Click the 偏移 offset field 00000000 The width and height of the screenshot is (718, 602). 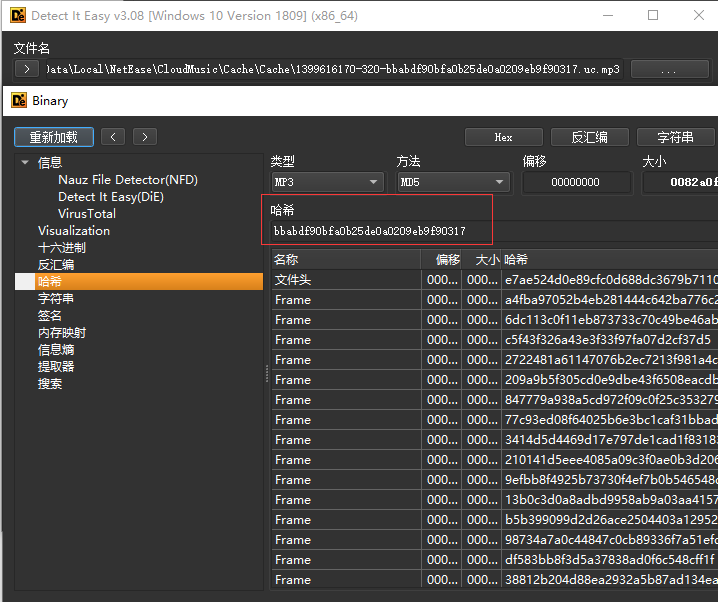(576, 182)
